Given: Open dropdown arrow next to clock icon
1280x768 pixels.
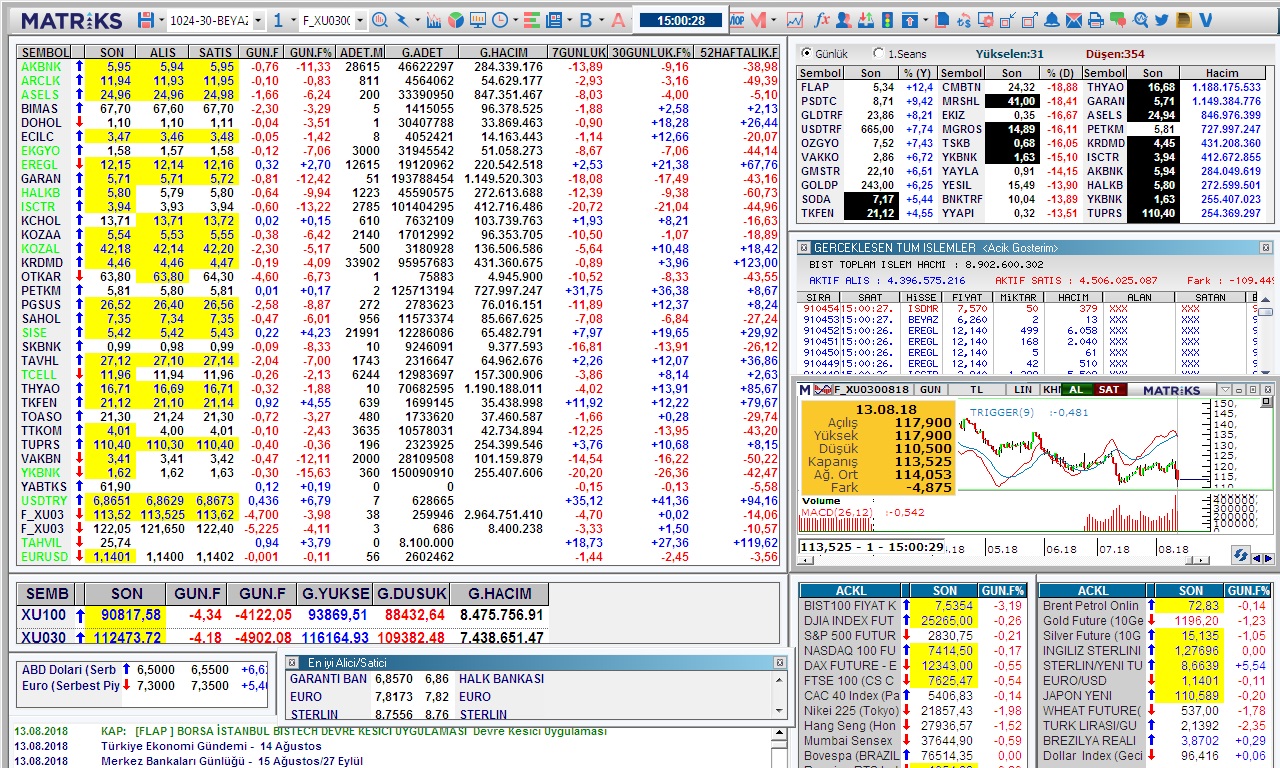Looking at the screenshot, I should coord(515,20).
